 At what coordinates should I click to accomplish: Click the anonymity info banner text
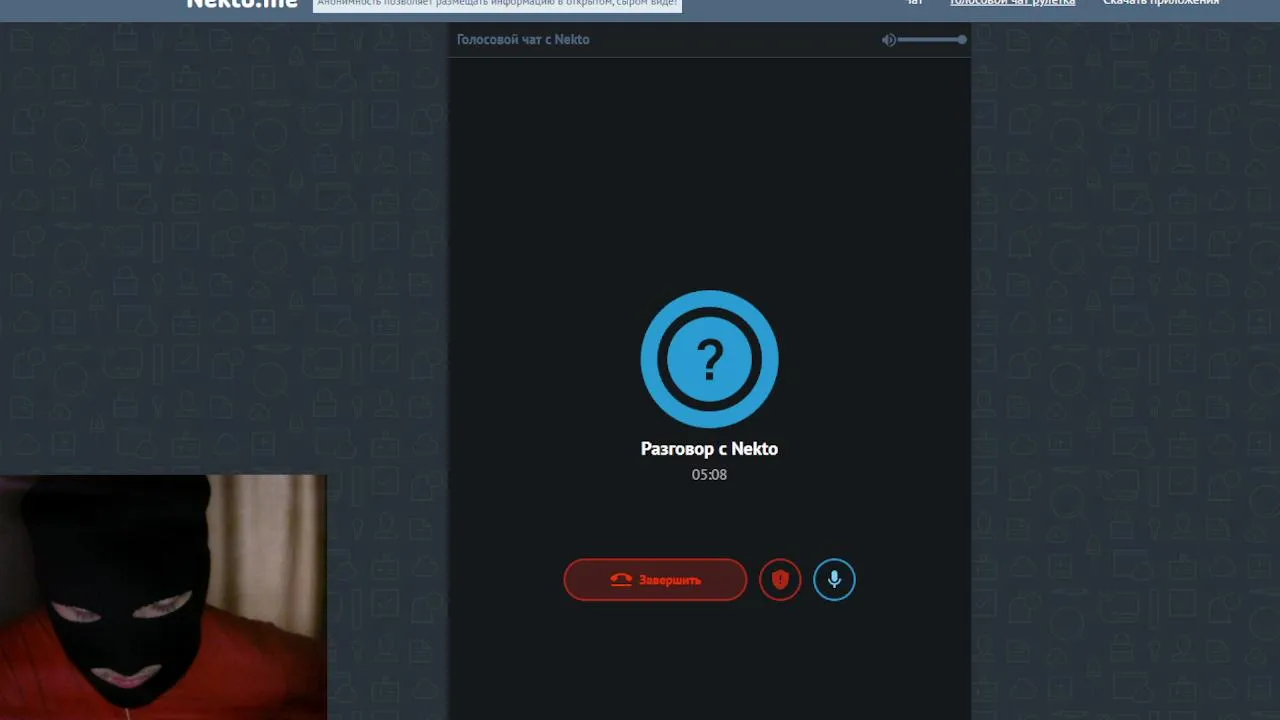[497, 4]
